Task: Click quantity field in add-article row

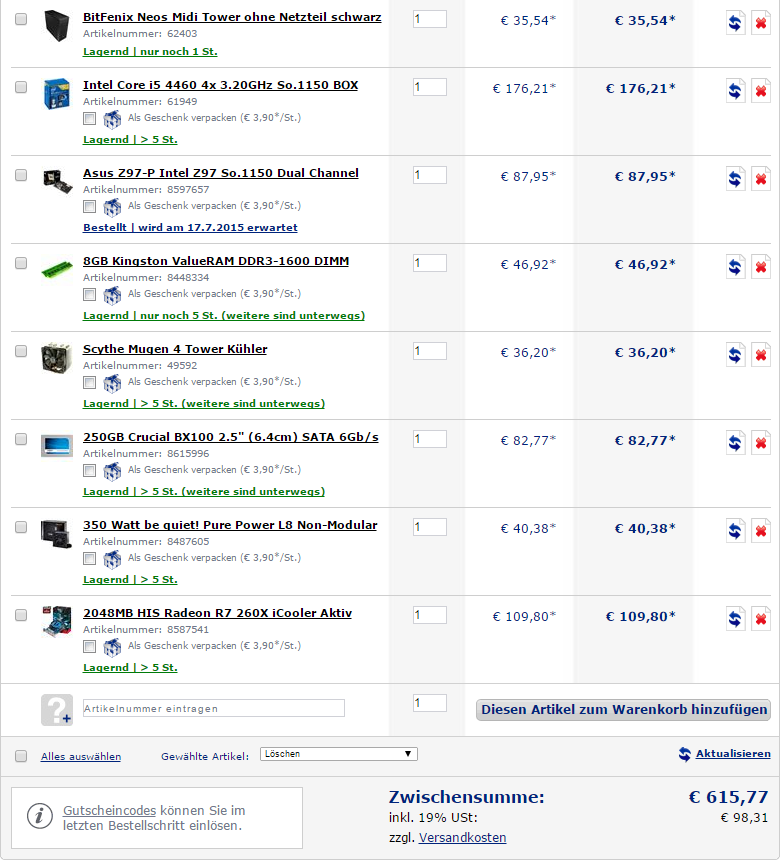Action: [430, 703]
